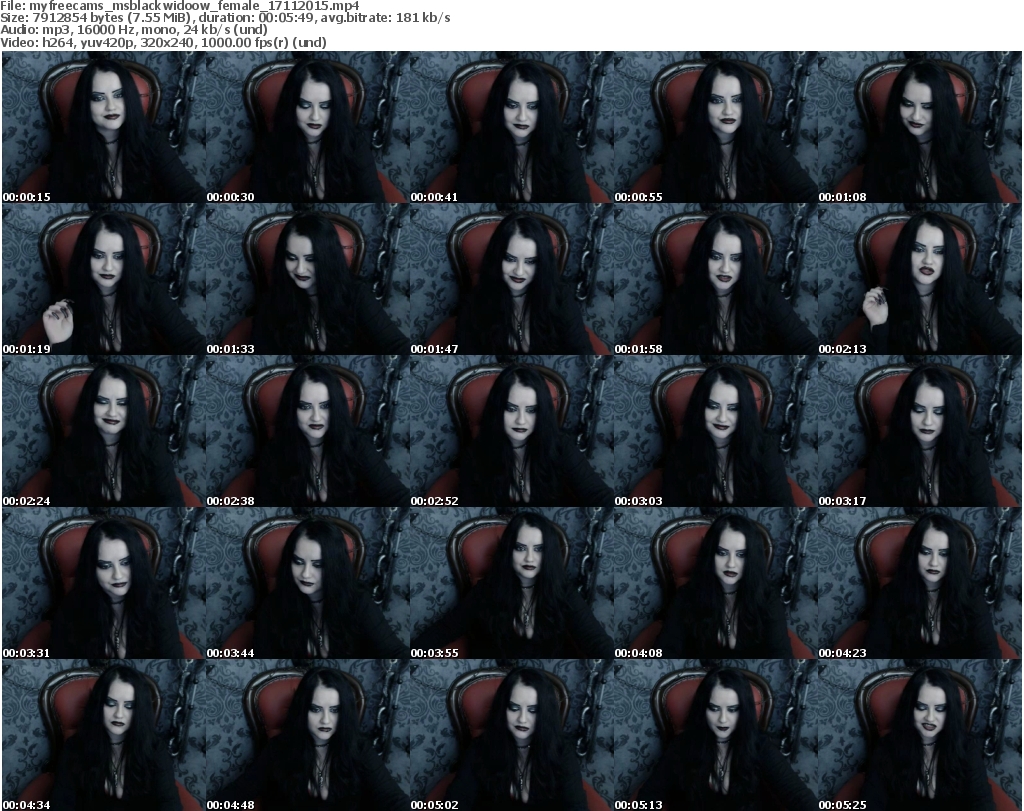Choose the preview frame labeled 00:04:23
Screen dimensions: 1024x811
[919, 584]
